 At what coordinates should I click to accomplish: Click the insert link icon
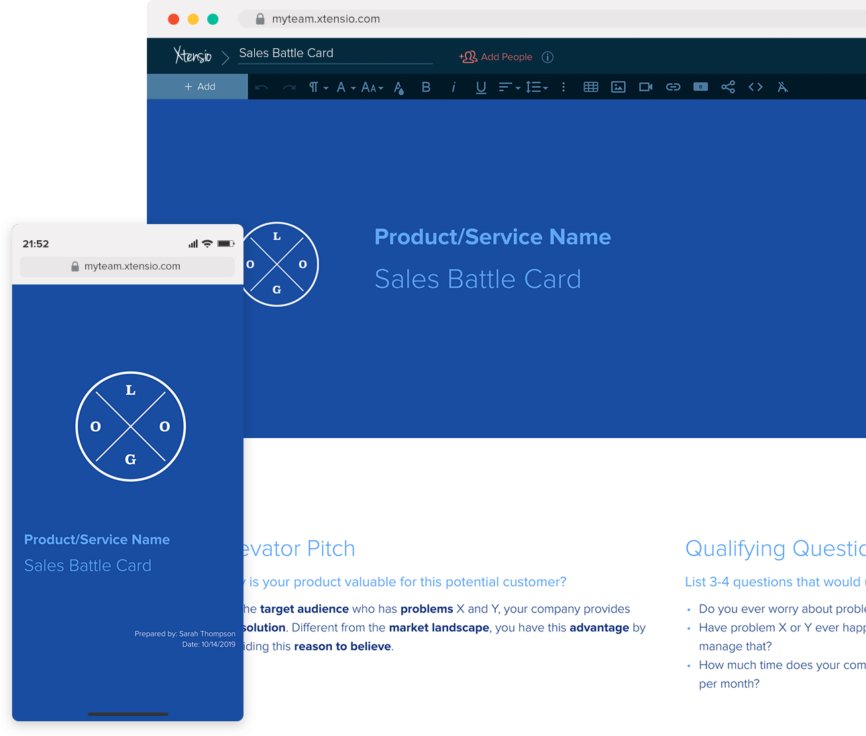(673, 87)
